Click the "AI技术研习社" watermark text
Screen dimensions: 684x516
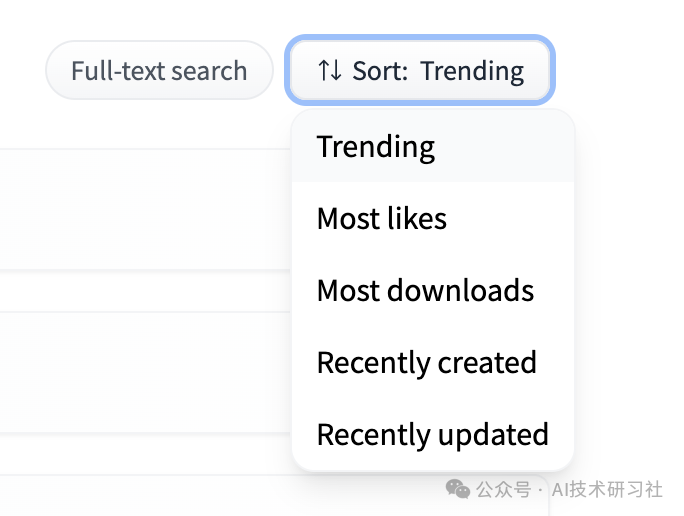(x=606, y=489)
